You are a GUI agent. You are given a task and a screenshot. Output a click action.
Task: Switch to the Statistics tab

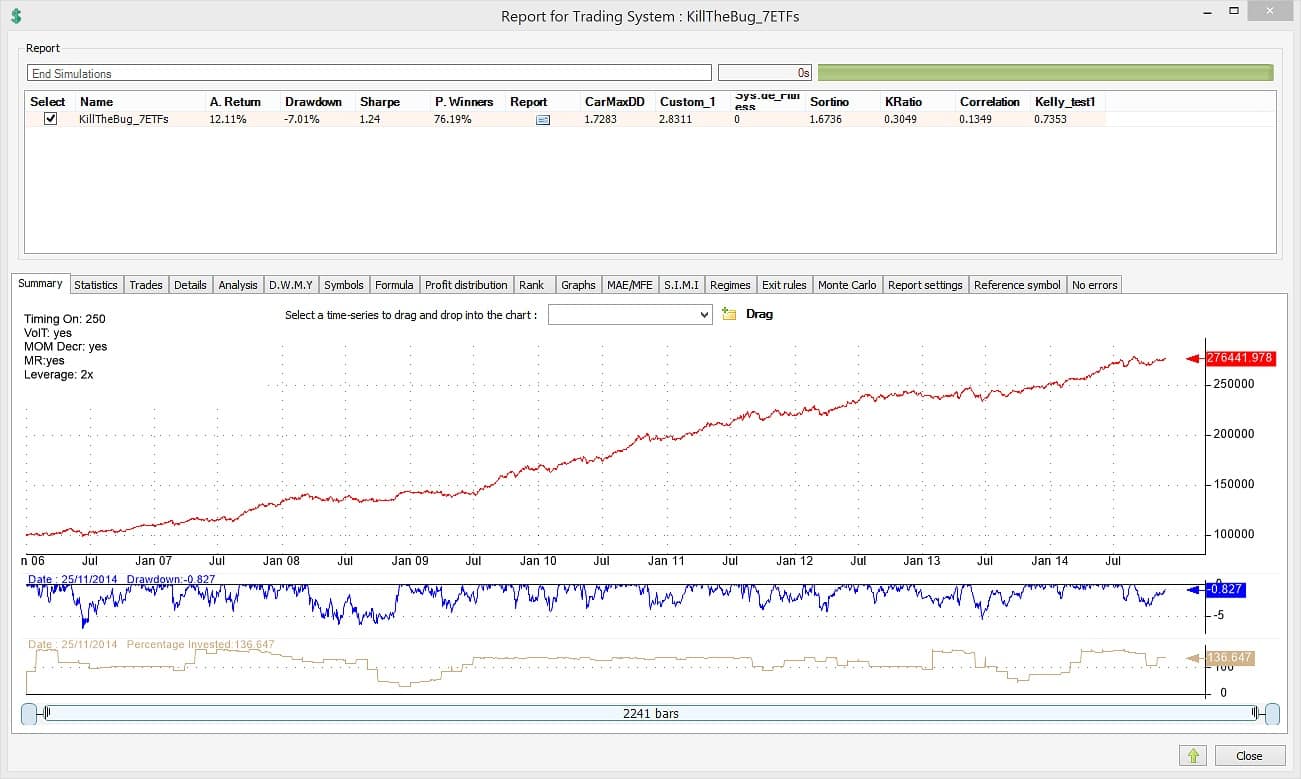coord(96,285)
